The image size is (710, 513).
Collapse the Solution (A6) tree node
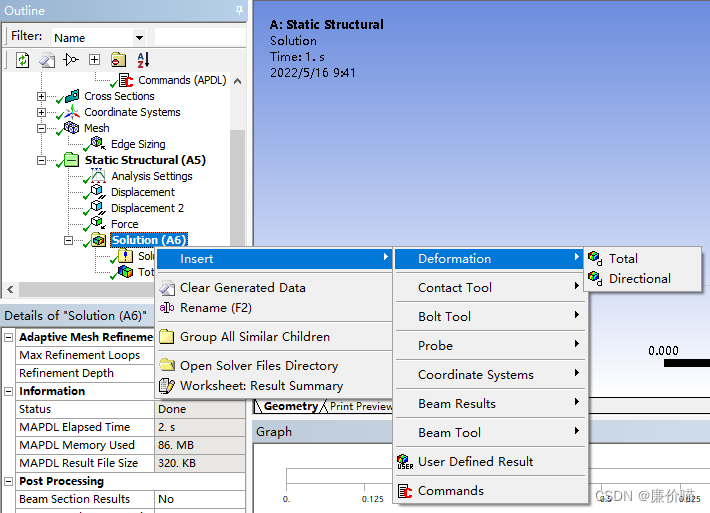(x=68, y=240)
